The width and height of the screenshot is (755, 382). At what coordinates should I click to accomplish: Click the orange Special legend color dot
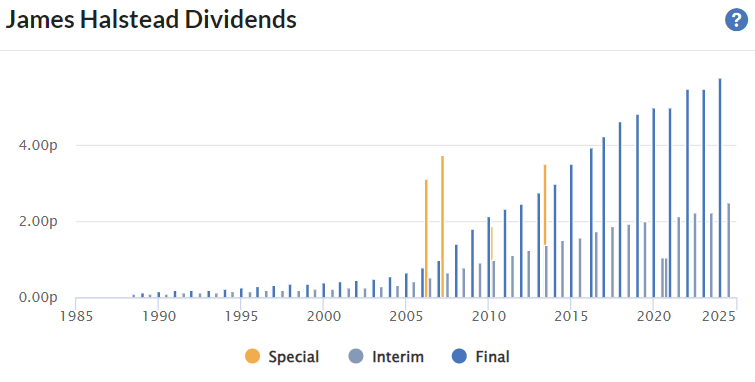click(x=252, y=357)
